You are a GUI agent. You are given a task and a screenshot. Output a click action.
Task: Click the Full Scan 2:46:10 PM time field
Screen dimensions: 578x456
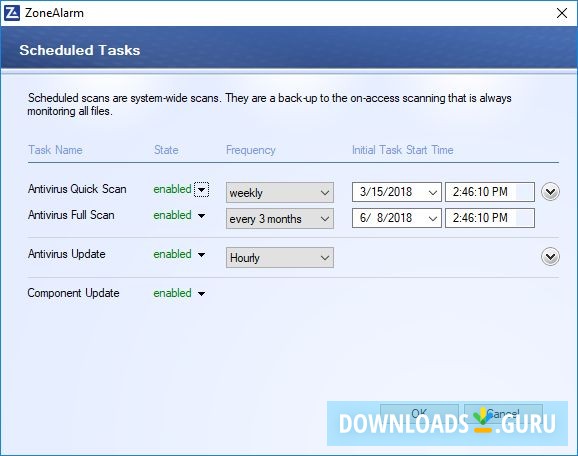coord(490,218)
